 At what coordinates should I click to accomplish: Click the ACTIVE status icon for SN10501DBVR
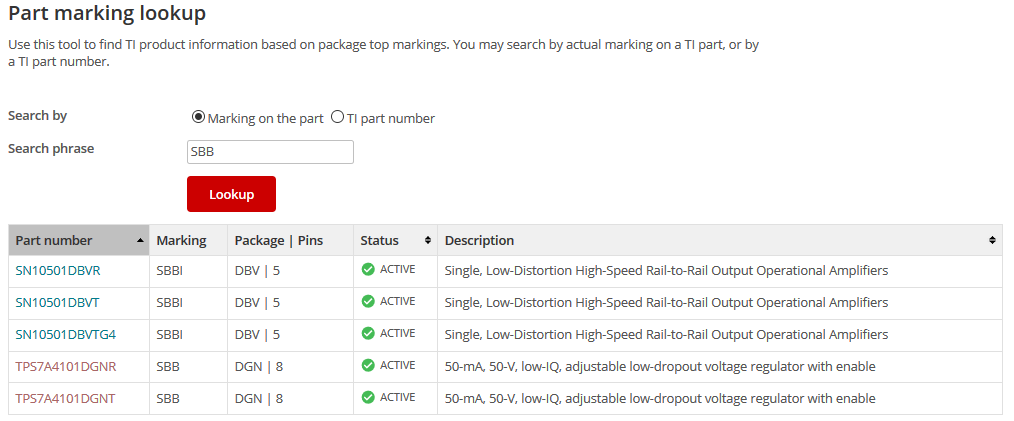tap(368, 270)
